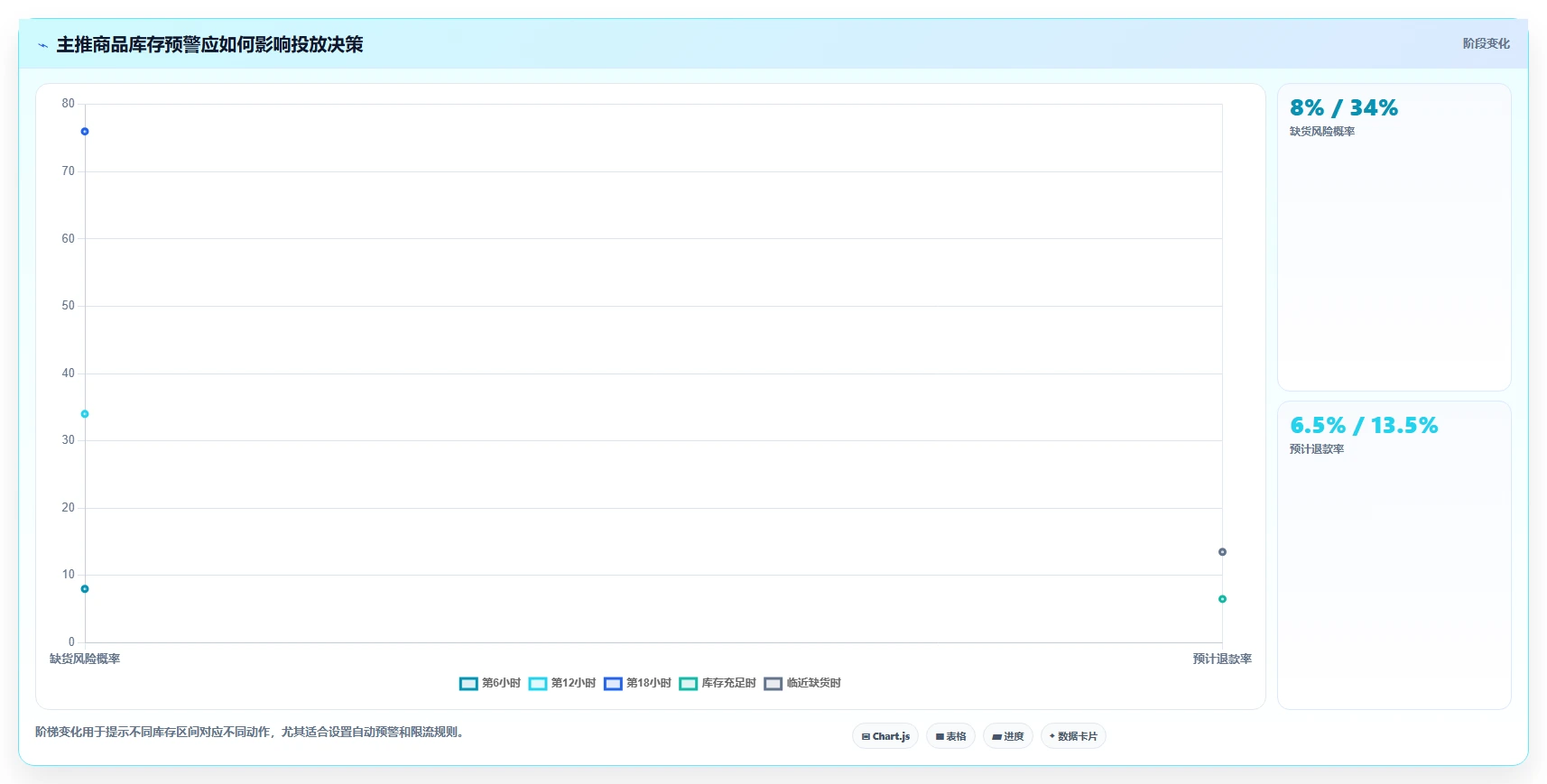
Task: Click the 6.5 data point on 预计退款率
Action: 1222,599
